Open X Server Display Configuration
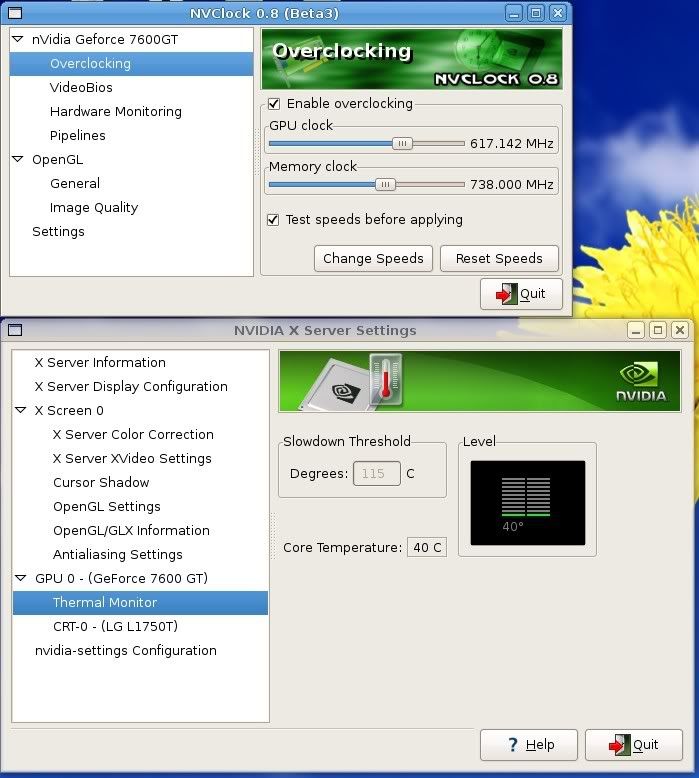 click(x=131, y=387)
